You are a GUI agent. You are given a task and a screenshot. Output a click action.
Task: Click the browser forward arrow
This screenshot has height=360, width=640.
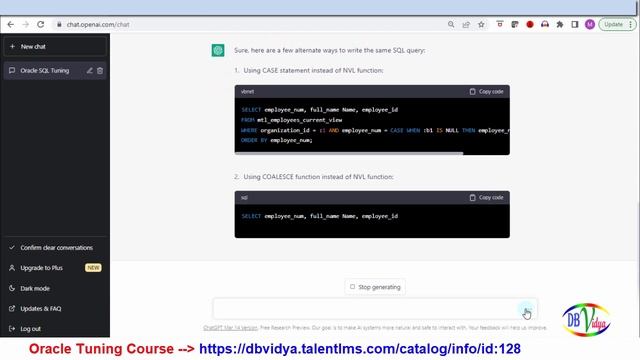click(x=25, y=24)
